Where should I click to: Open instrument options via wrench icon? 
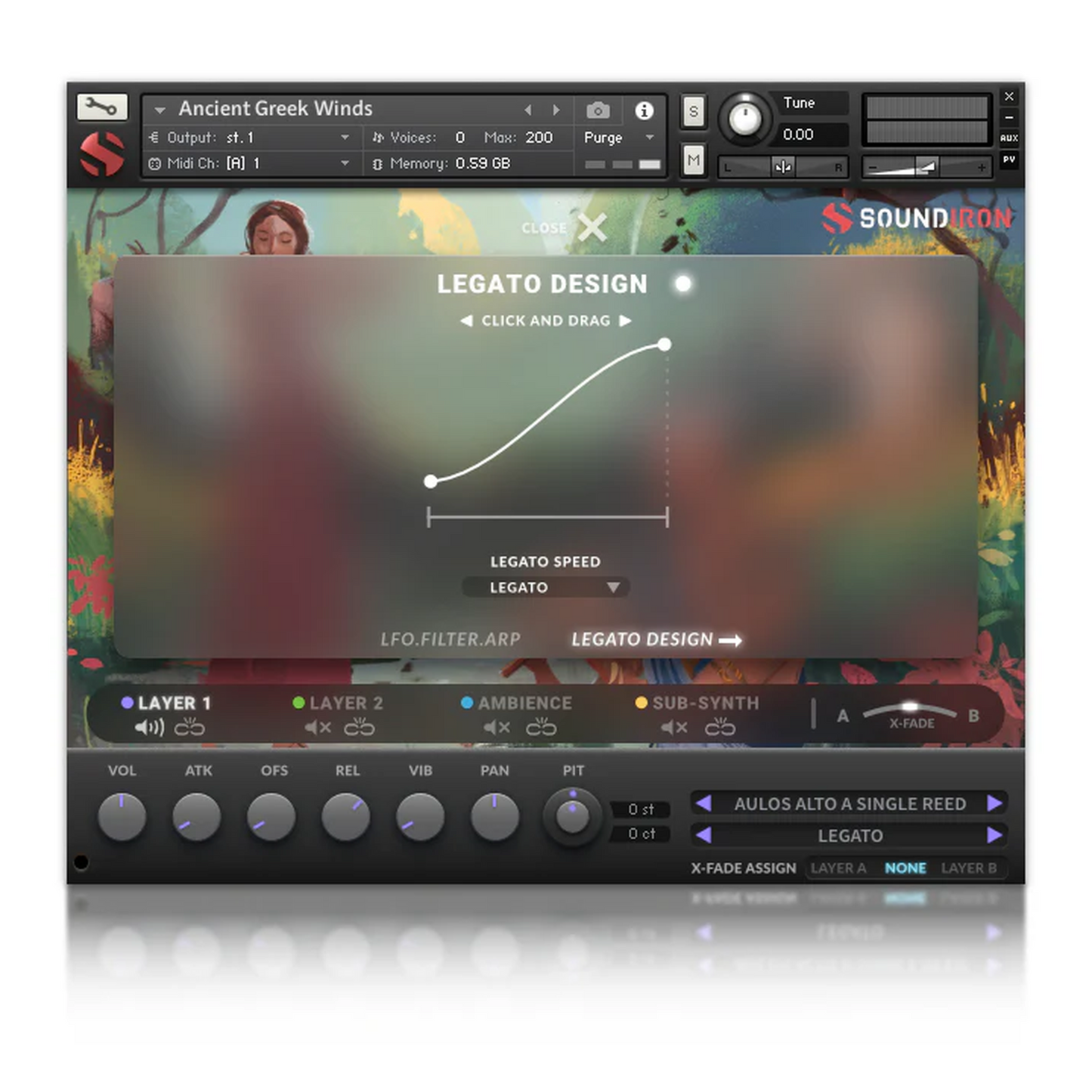point(101,107)
